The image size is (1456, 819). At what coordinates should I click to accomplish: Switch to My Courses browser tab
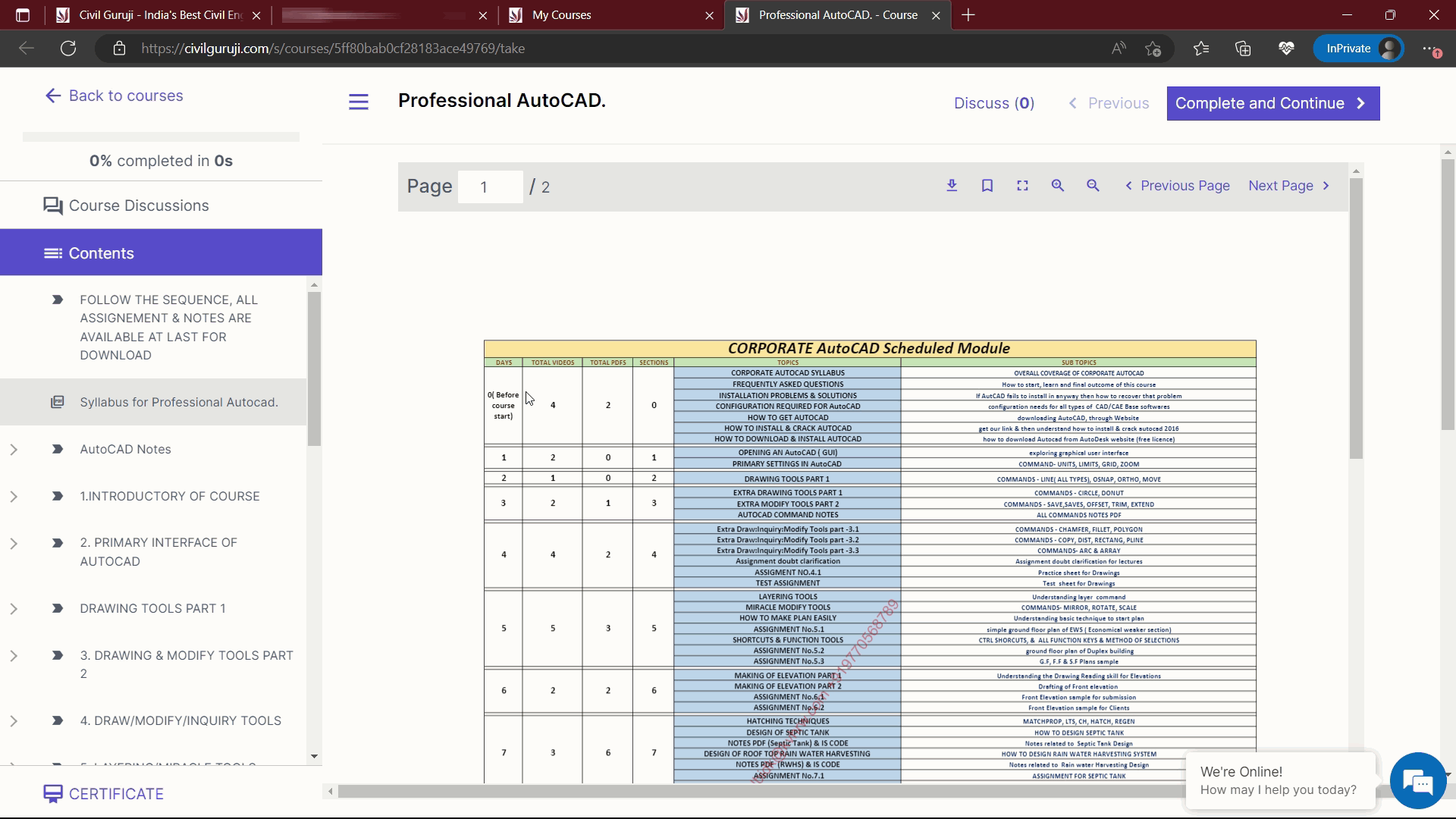click(610, 15)
